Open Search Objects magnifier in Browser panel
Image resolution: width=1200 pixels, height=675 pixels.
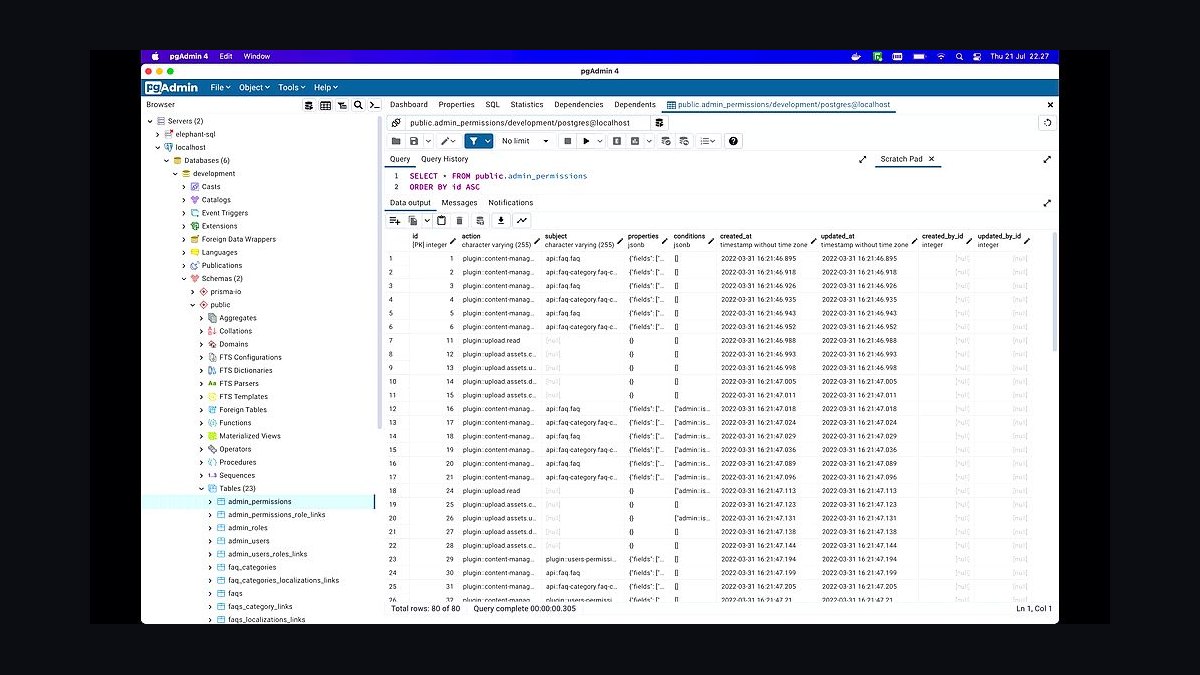[358, 105]
